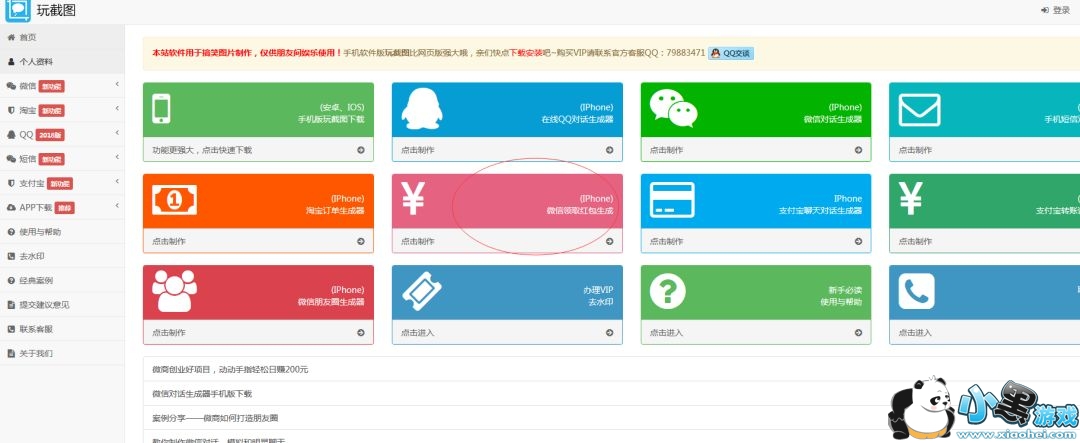
Task: Click the WeChat bubbles icon on the 微信对话生成器 card
Action: [673, 108]
